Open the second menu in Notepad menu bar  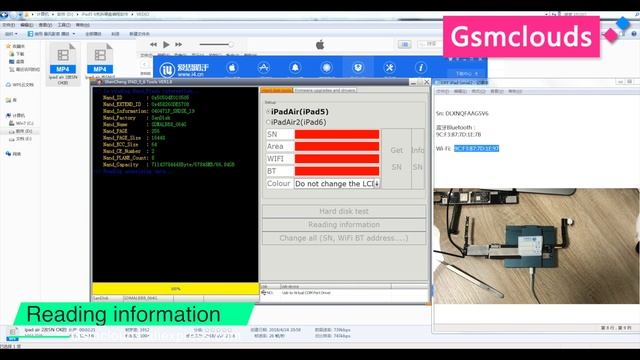(x=460, y=91)
